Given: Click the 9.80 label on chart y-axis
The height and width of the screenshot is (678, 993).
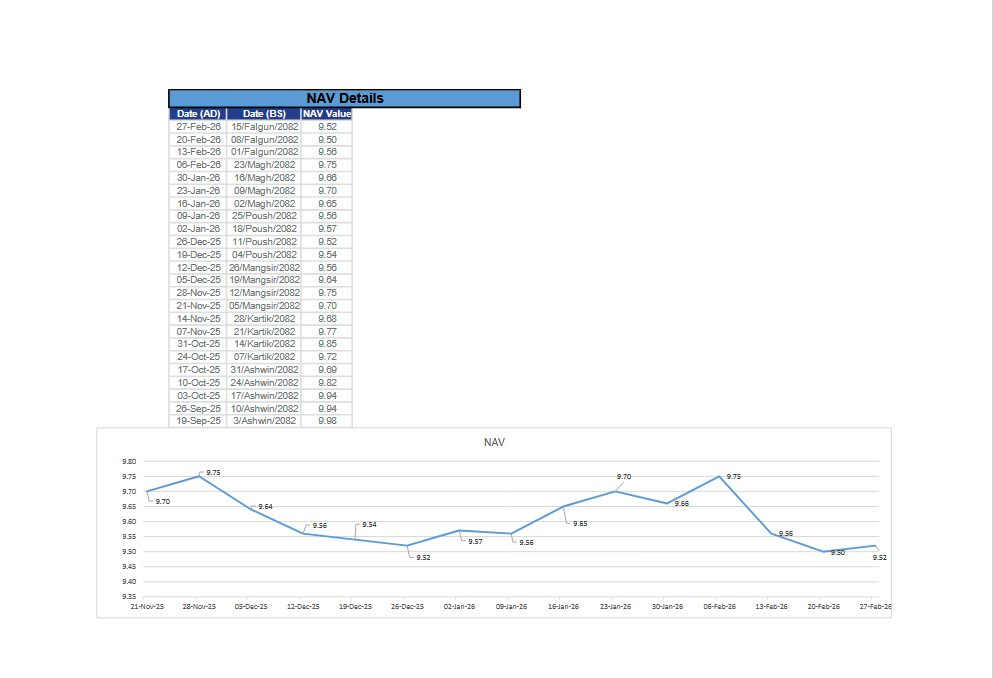Looking at the screenshot, I should coord(127,462).
